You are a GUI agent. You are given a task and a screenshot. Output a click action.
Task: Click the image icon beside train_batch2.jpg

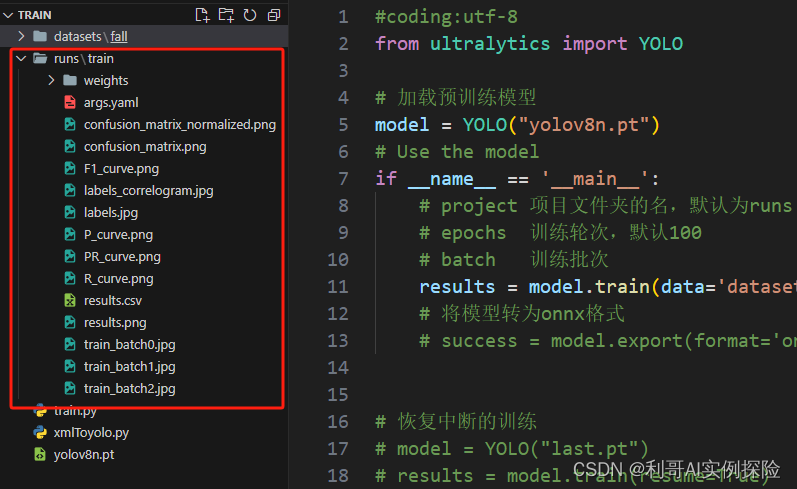point(70,388)
